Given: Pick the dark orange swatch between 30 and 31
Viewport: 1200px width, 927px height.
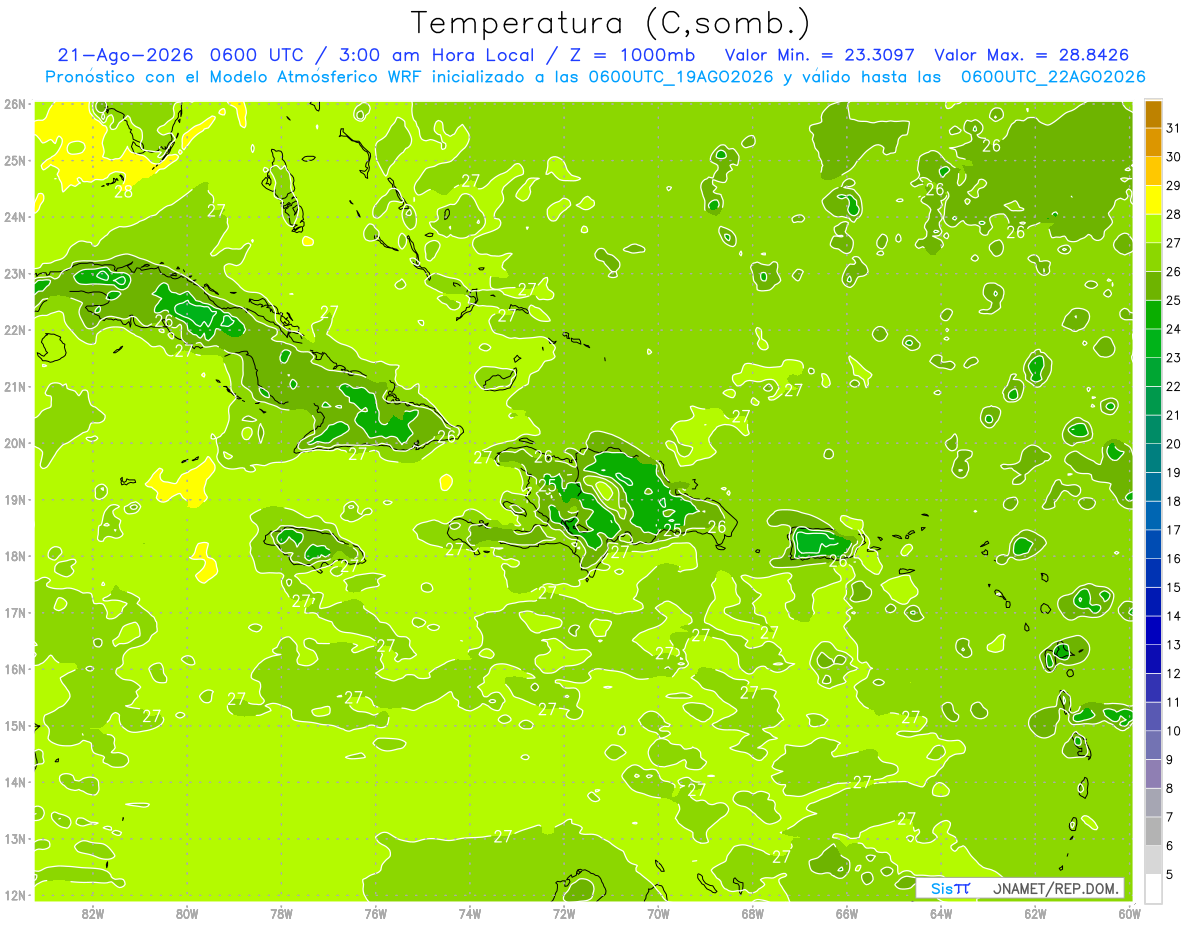Looking at the screenshot, I should point(1153,142).
